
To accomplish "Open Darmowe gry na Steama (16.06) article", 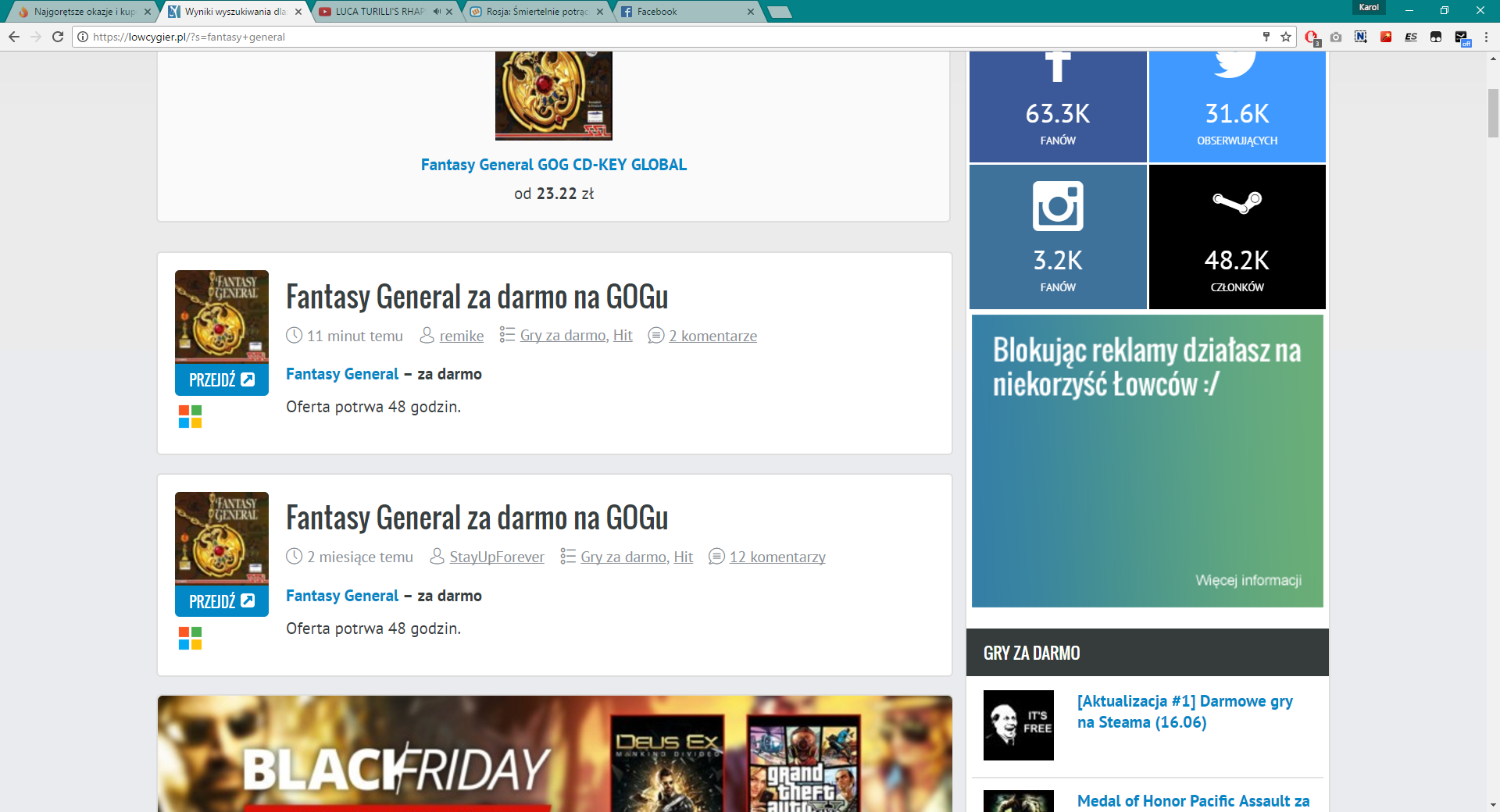I will pyautogui.click(x=1185, y=711).
